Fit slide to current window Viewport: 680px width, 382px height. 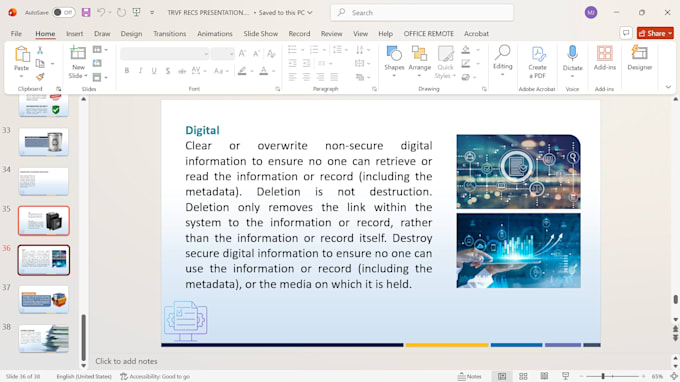click(674, 376)
